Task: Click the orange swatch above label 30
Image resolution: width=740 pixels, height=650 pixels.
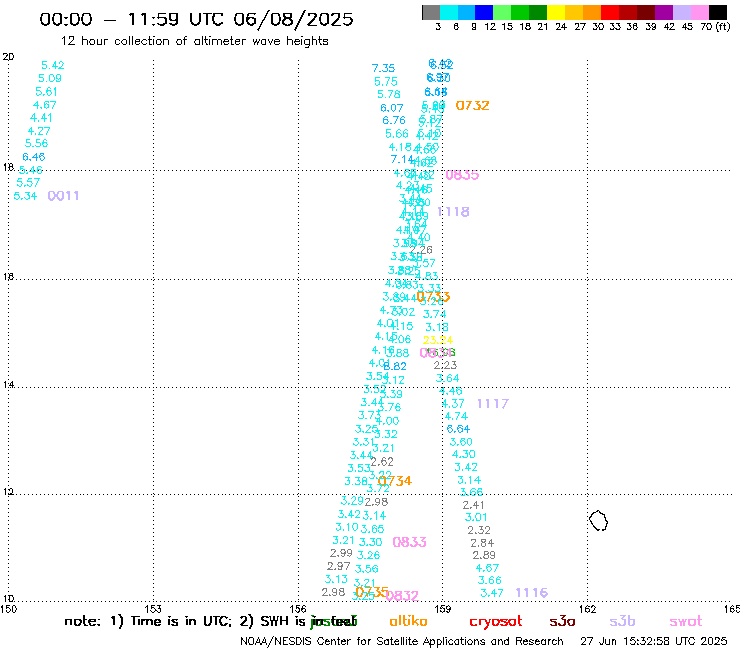Action: (592, 12)
